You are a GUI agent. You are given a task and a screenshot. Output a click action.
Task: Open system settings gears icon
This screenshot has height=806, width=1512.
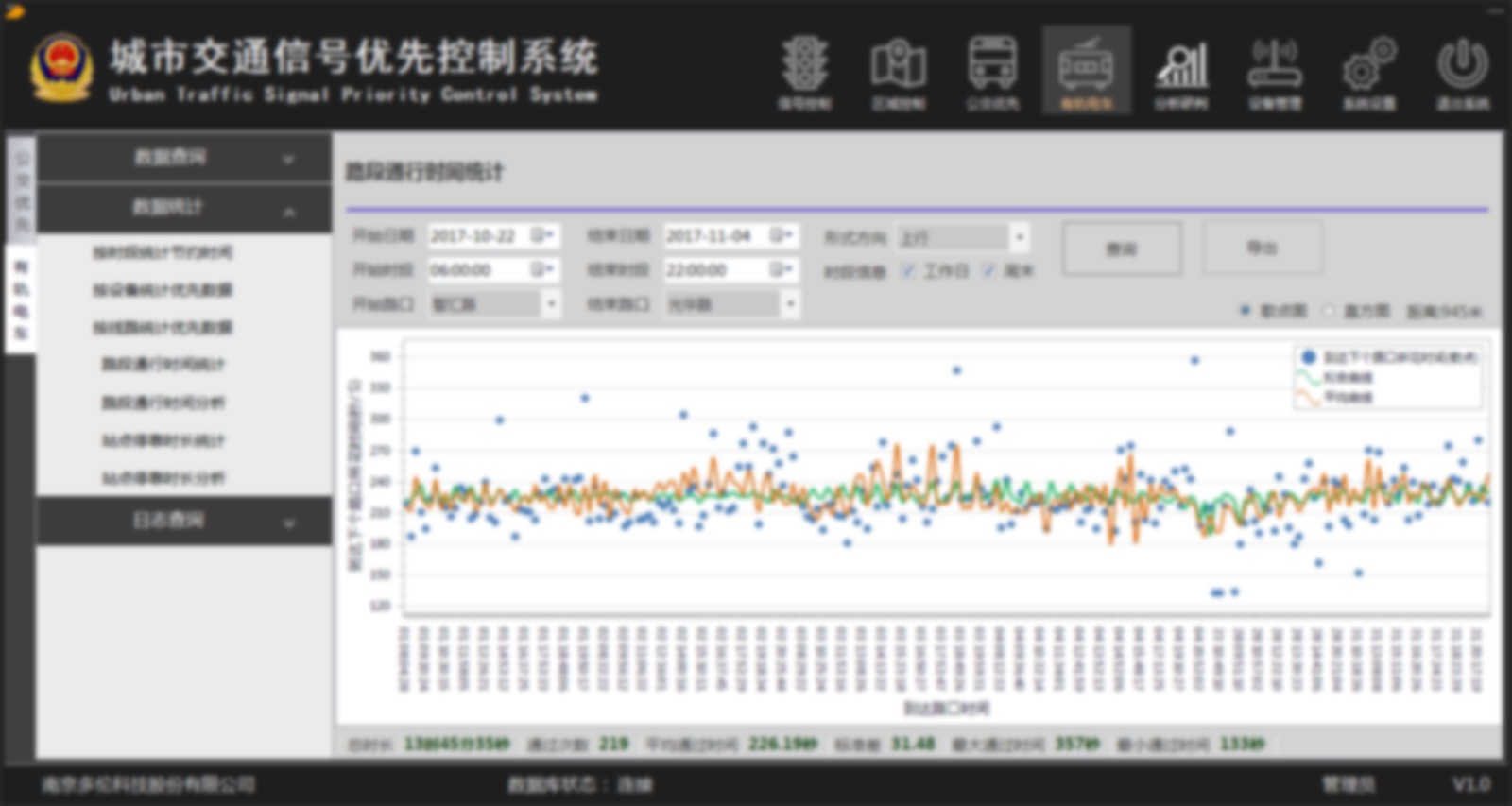pyautogui.click(x=1369, y=72)
